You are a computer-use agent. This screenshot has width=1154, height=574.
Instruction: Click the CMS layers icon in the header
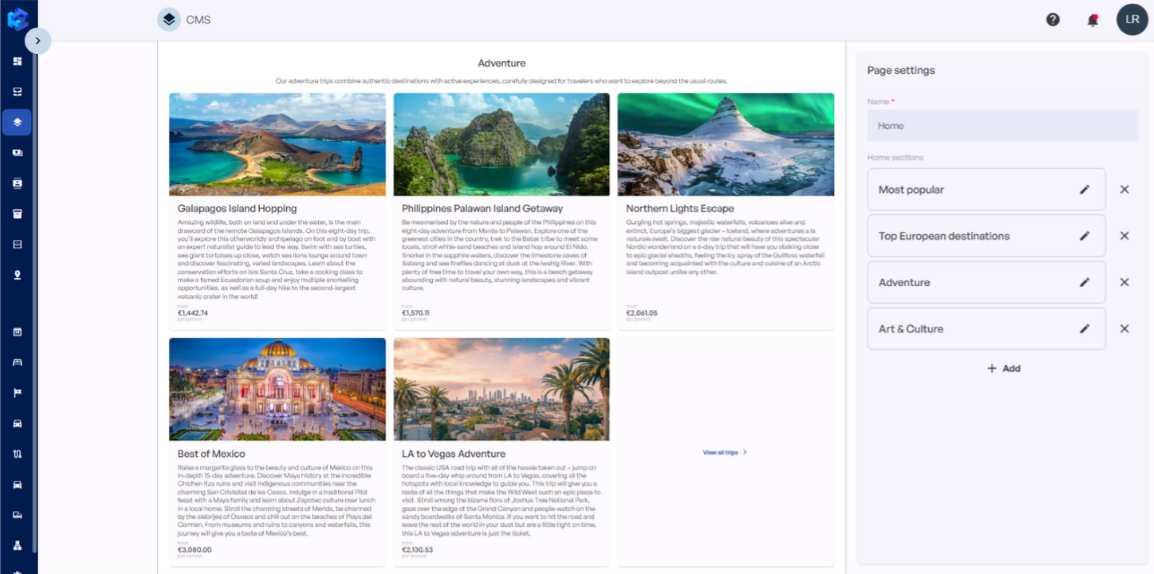coord(169,19)
